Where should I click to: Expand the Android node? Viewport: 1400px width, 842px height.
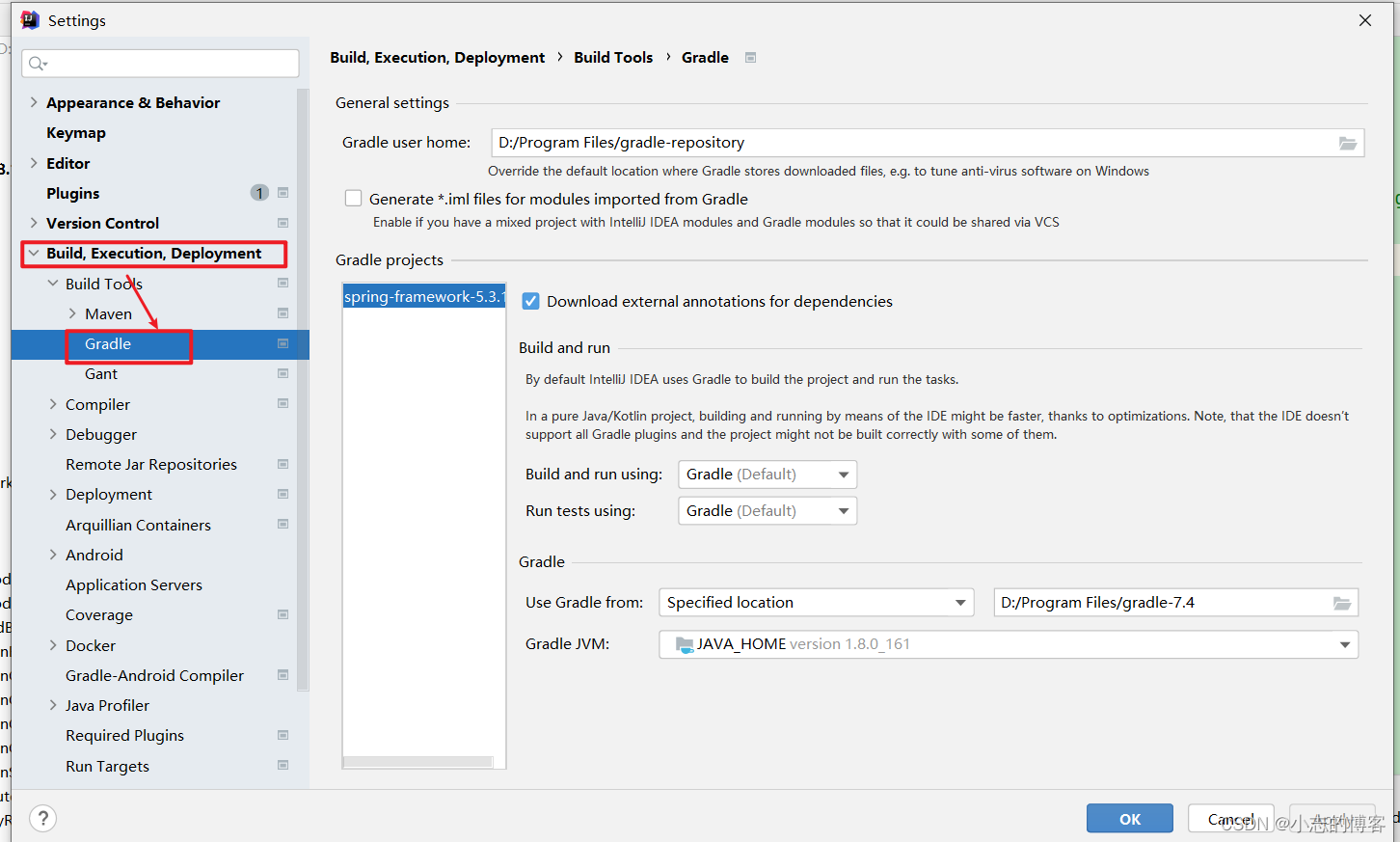[x=53, y=555]
